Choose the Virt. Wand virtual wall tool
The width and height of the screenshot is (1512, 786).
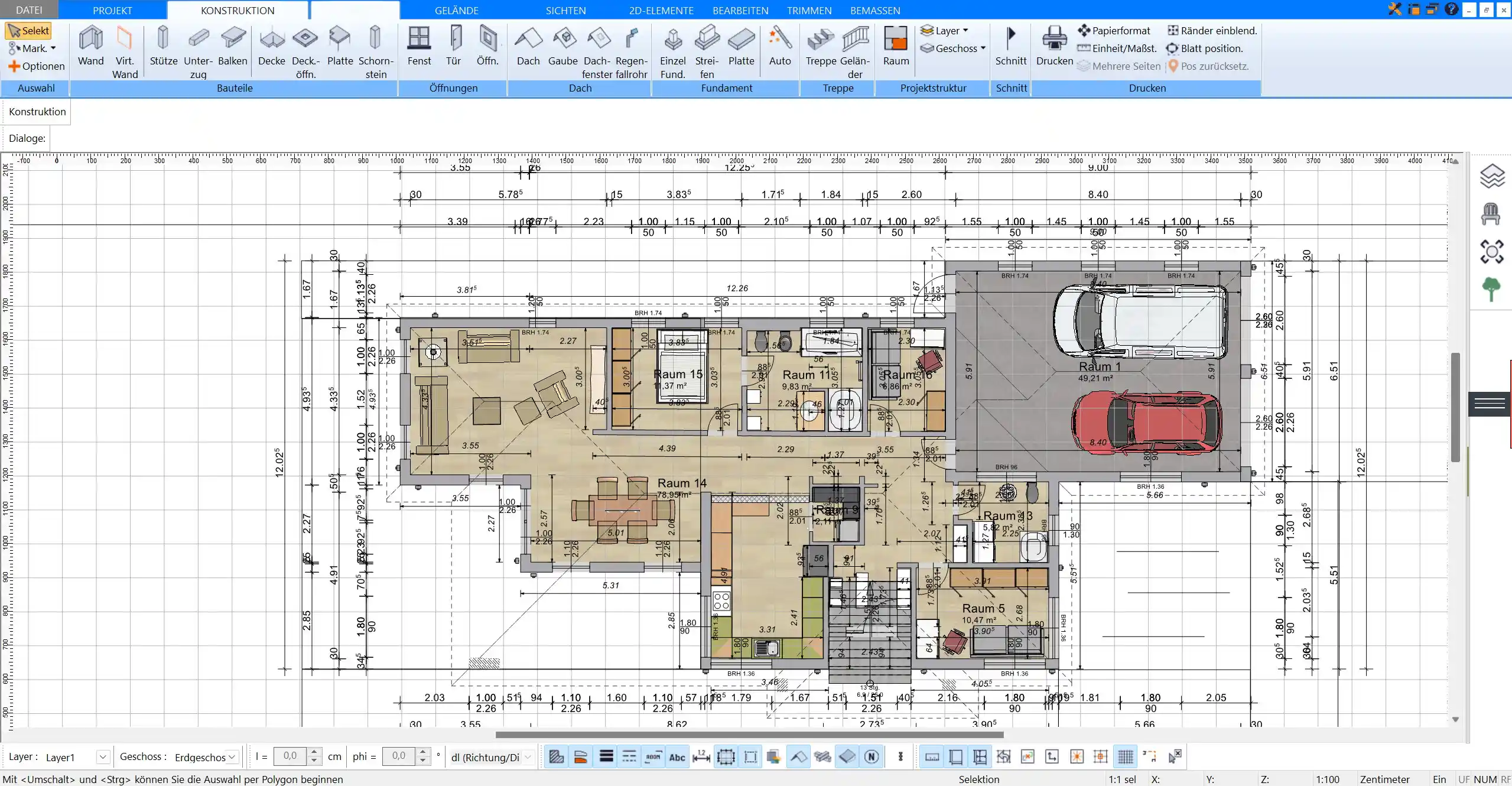click(125, 52)
